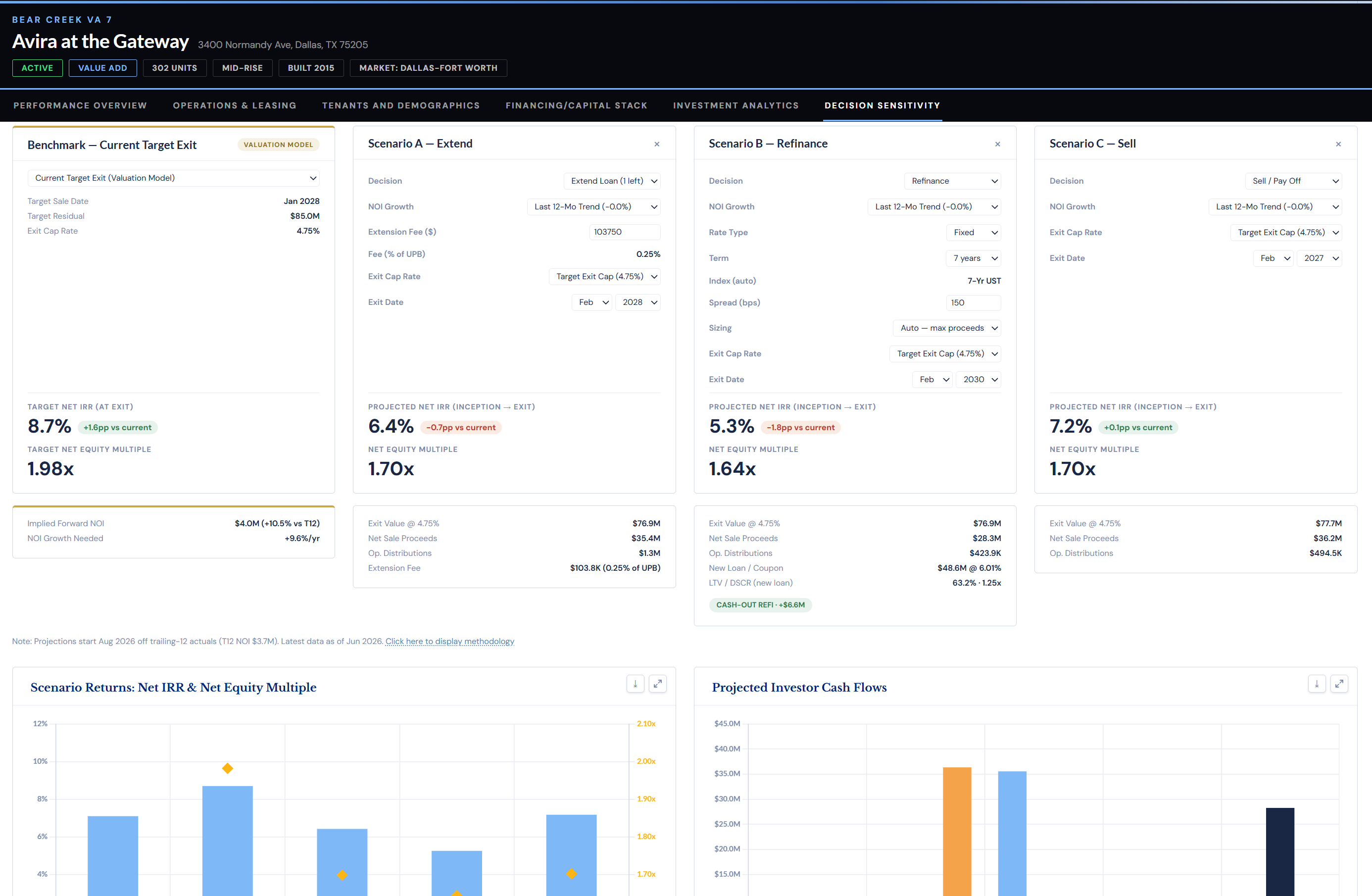This screenshot has width=1372, height=896.
Task: Open Scenario A exit year 2028 dropdown
Action: (637, 302)
